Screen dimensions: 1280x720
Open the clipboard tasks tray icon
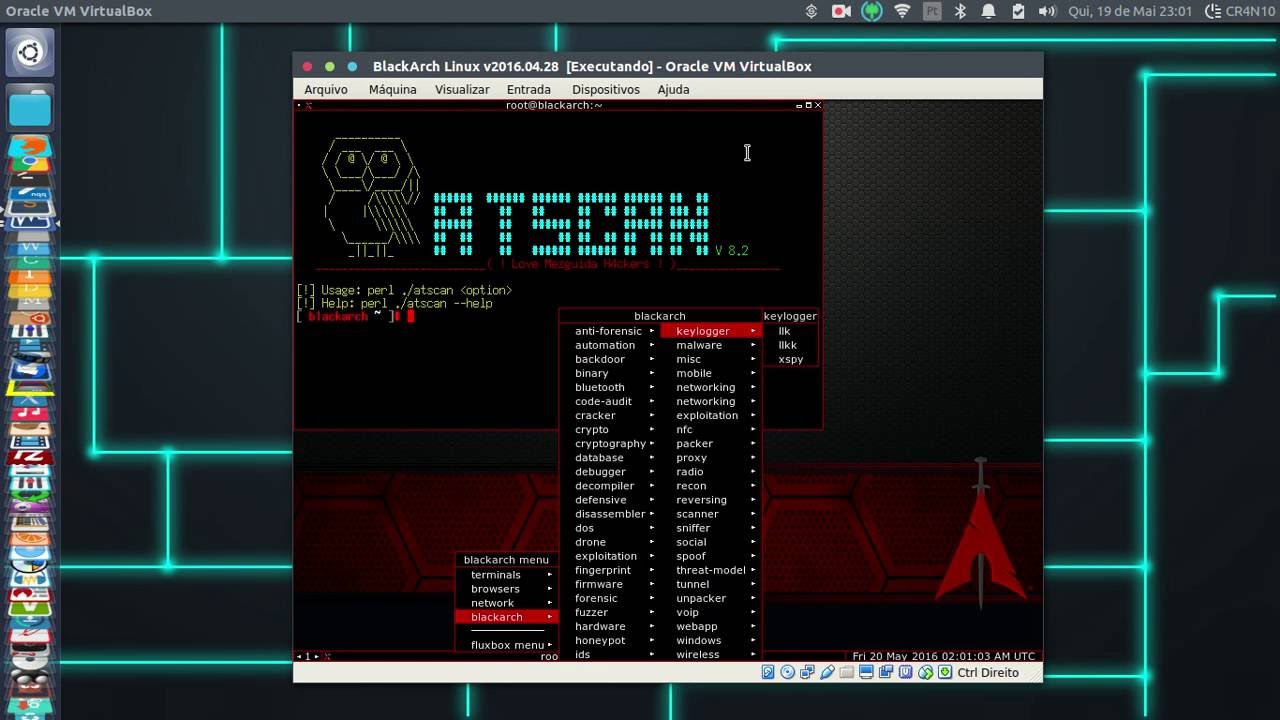coord(1018,11)
